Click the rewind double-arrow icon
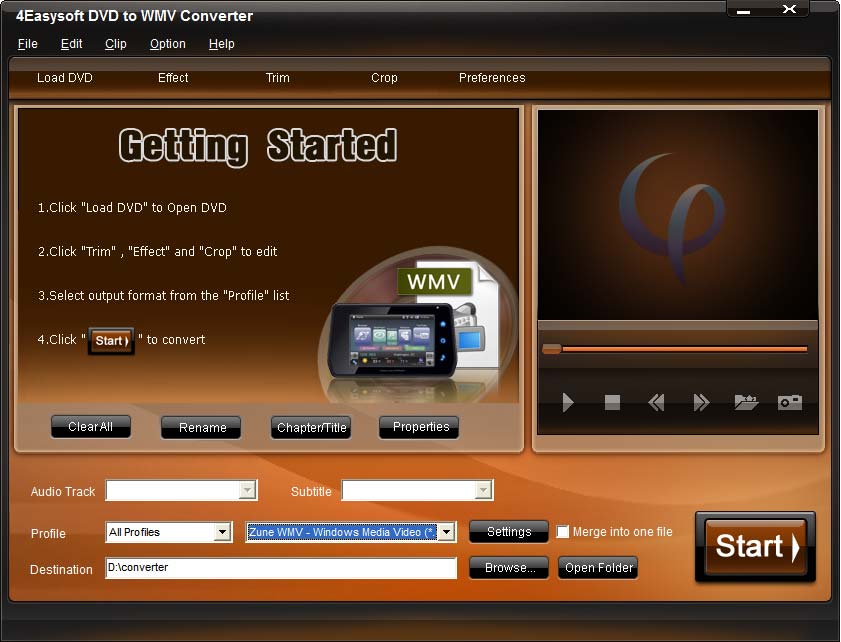This screenshot has height=642, width=841. click(x=656, y=403)
